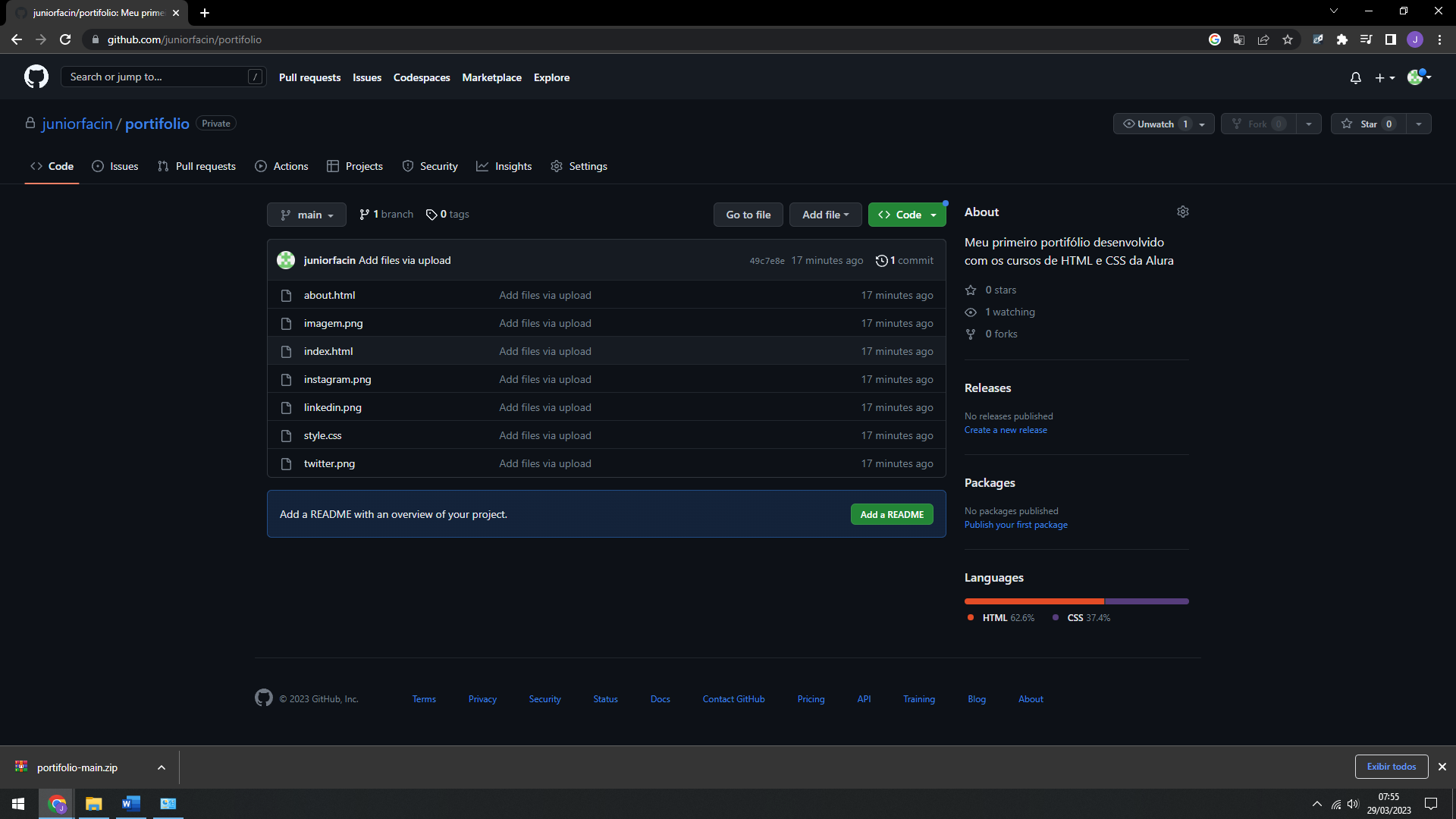Open the Create a new release link
This screenshot has width=1456, height=819.
pyautogui.click(x=1006, y=430)
